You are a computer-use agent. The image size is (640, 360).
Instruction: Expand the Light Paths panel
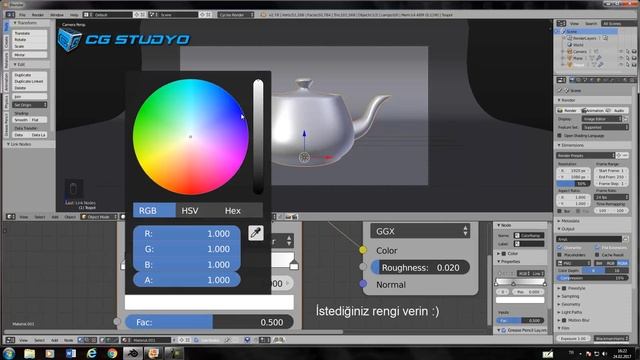[x=570, y=312]
